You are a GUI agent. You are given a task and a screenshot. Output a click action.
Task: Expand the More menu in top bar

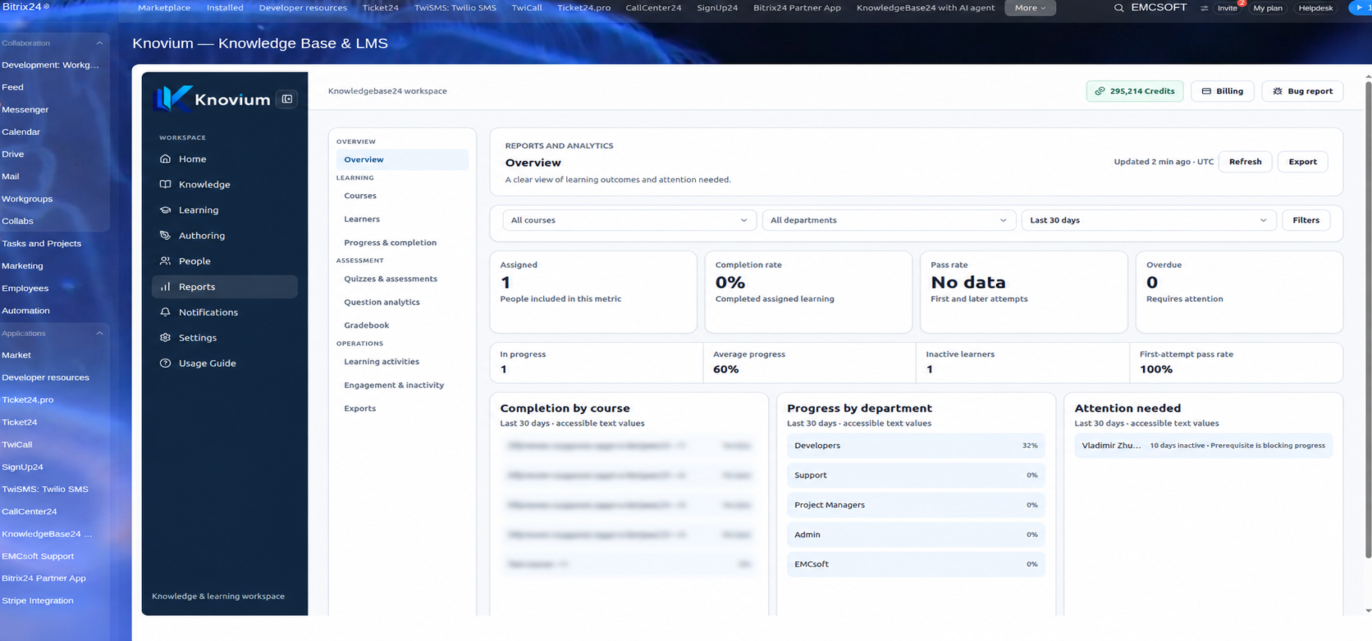click(x=1030, y=8)
